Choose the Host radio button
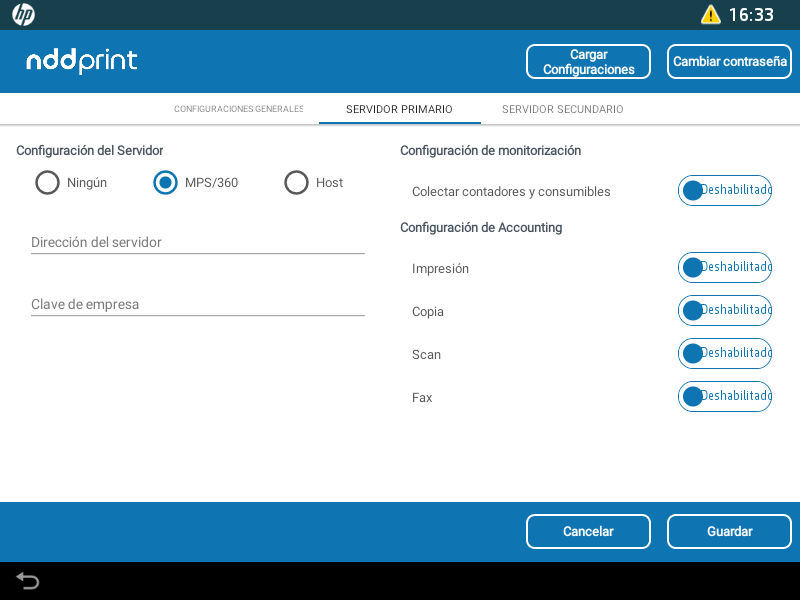Image resolution: width=800 pixels, height=600 pixels. point(296,183)
